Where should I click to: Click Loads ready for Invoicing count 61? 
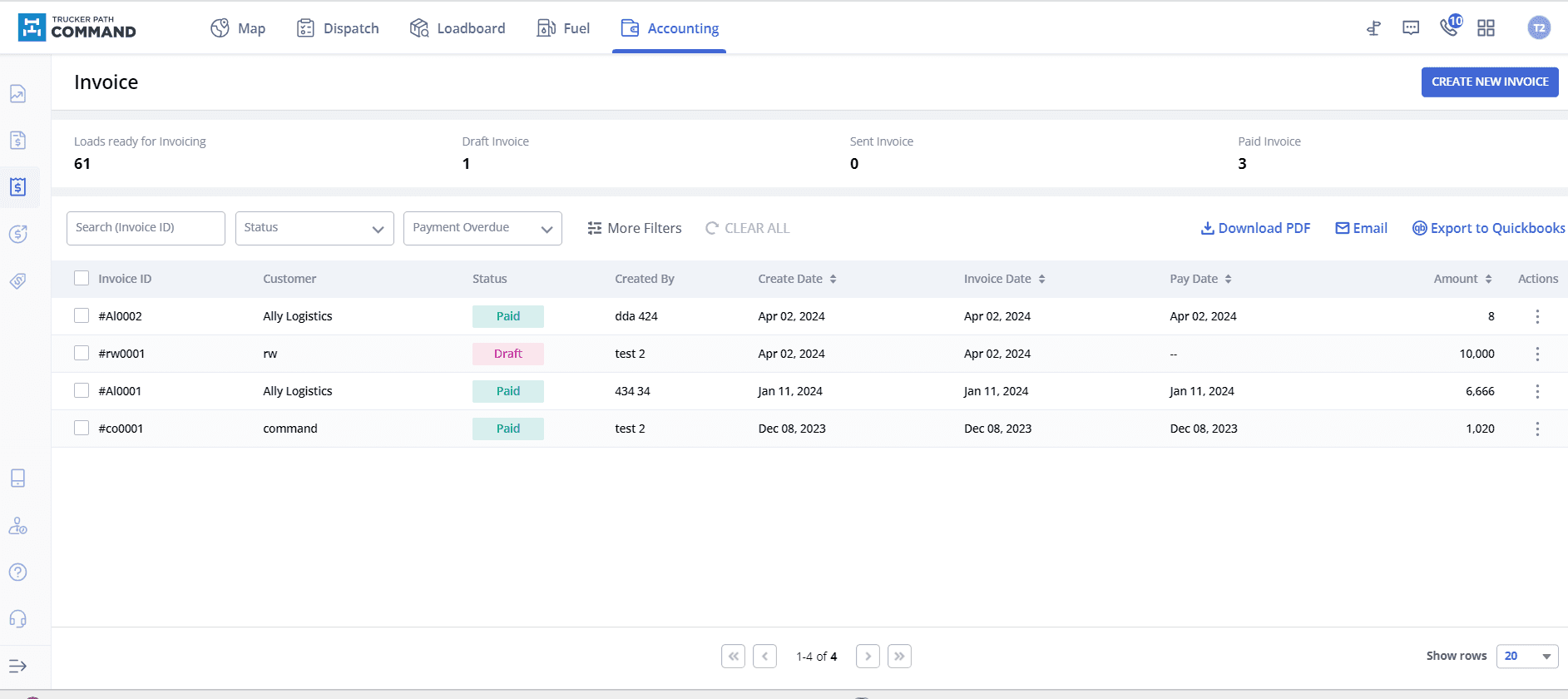[82, 164]
